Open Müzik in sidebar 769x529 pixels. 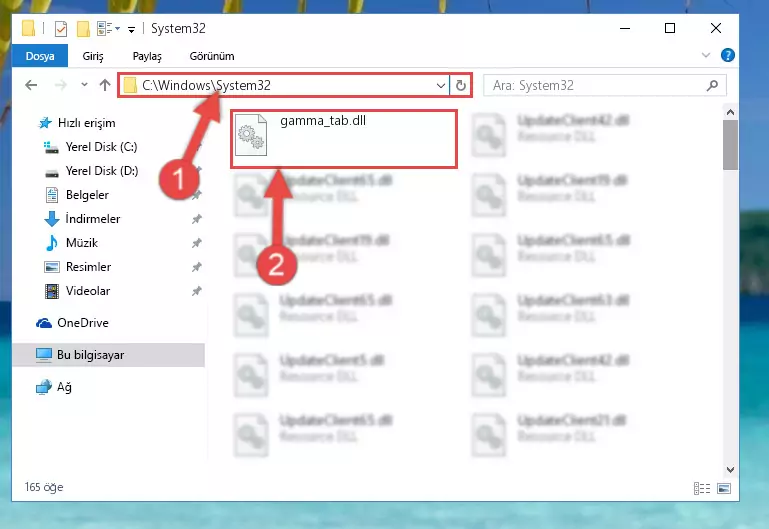pyautogui.click(x=82, y=243)
